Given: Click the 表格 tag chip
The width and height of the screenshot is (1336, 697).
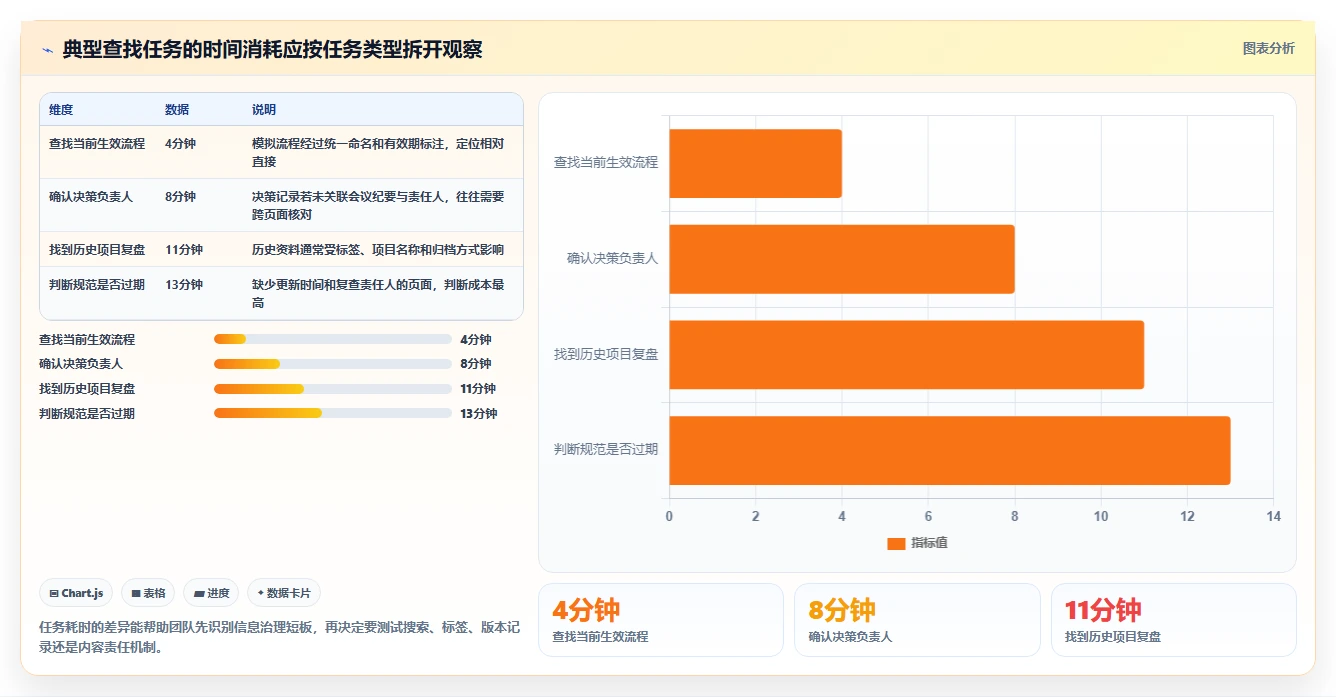Looking at the screenshot, I should [148, 593].
